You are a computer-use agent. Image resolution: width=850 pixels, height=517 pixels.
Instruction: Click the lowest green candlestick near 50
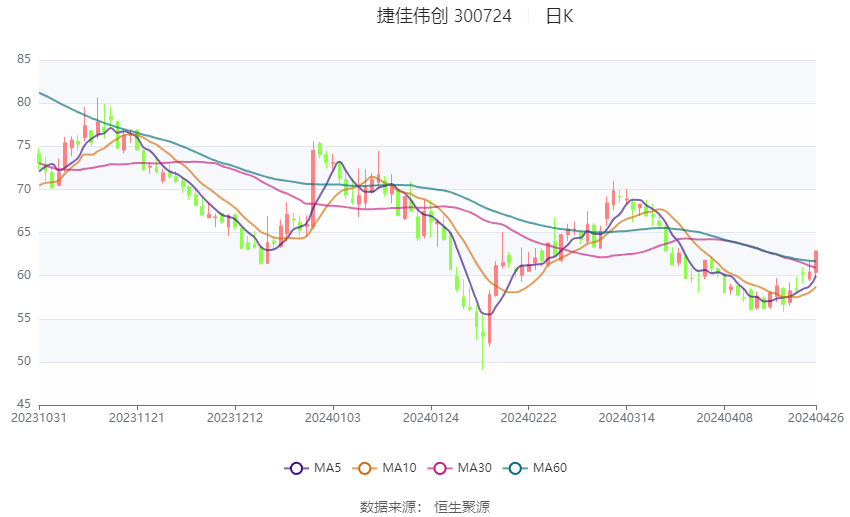click(482, 342)
